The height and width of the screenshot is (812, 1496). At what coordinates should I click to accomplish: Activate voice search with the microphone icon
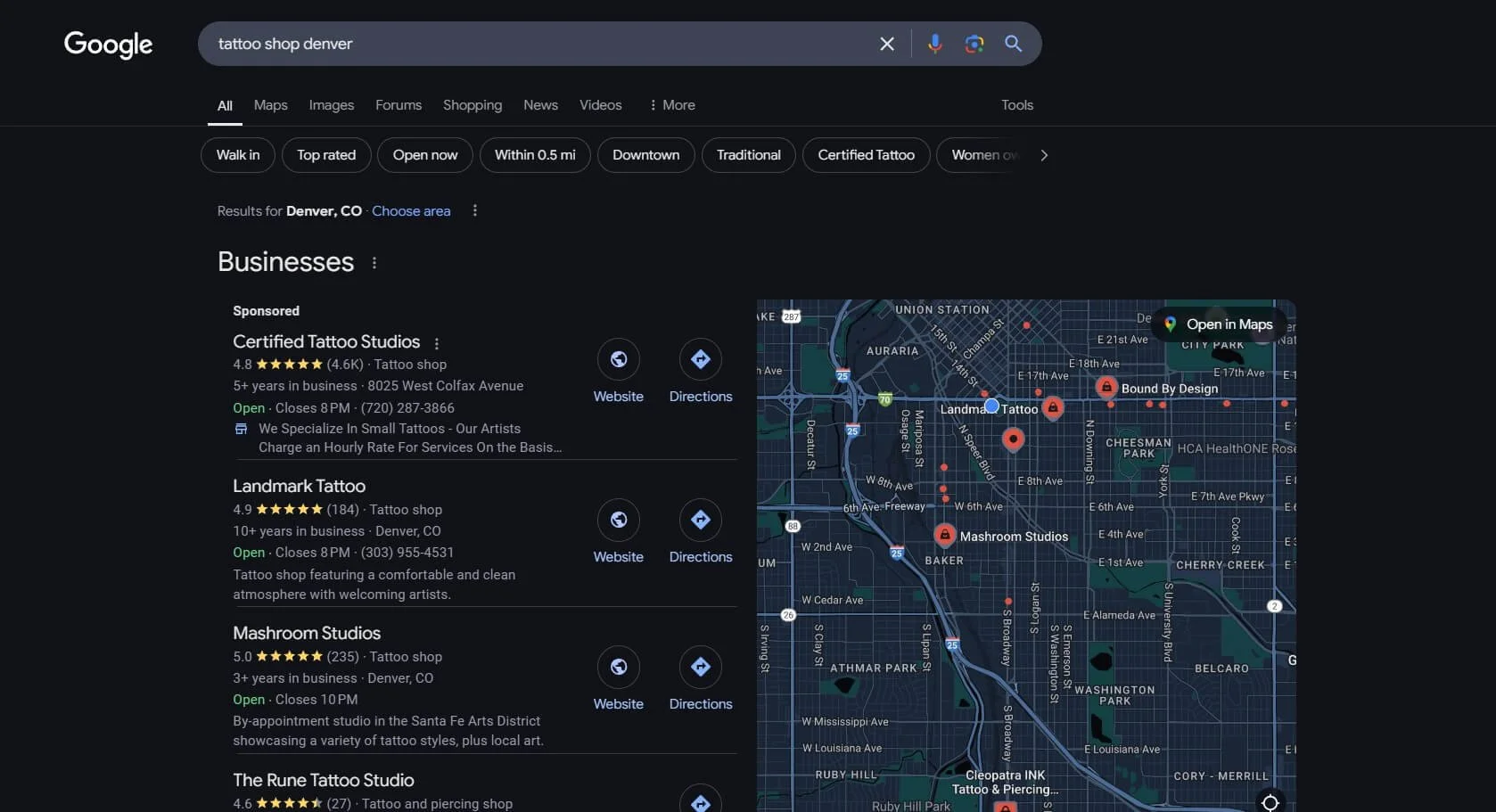[x=934, y=44]
